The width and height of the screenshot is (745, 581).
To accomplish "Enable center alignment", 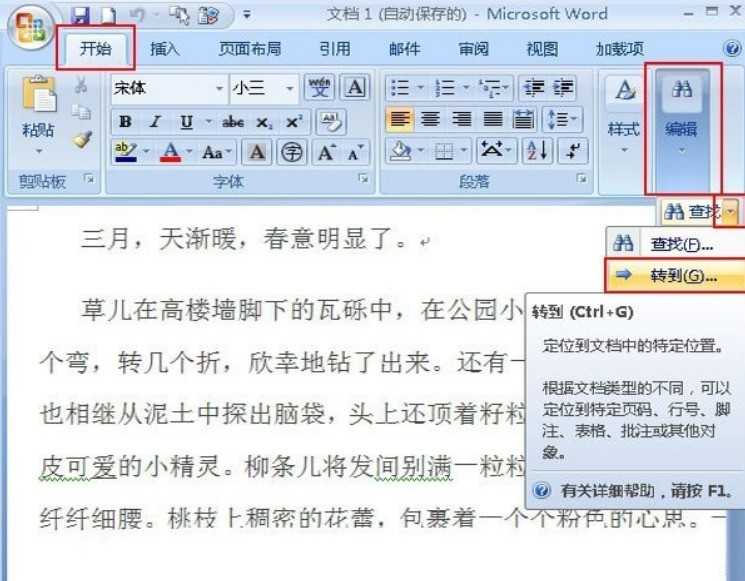I will pos(430,119).
